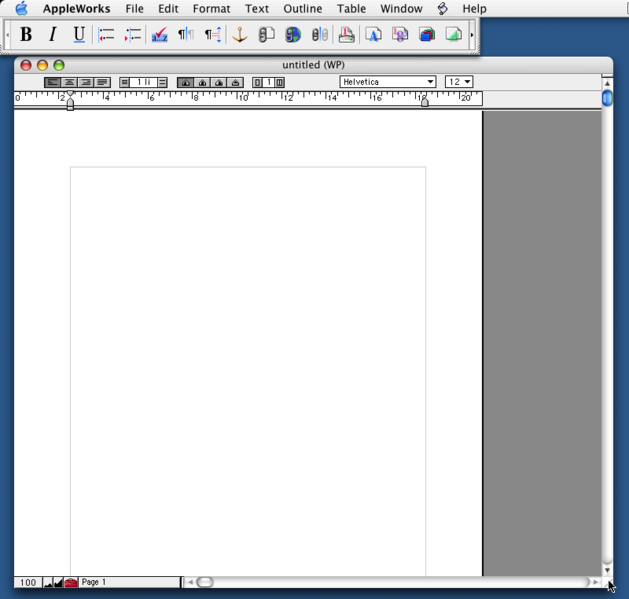Click the move-right outline icon with the red arrow
Screen dimensions: 629x599
coord(132,35)
